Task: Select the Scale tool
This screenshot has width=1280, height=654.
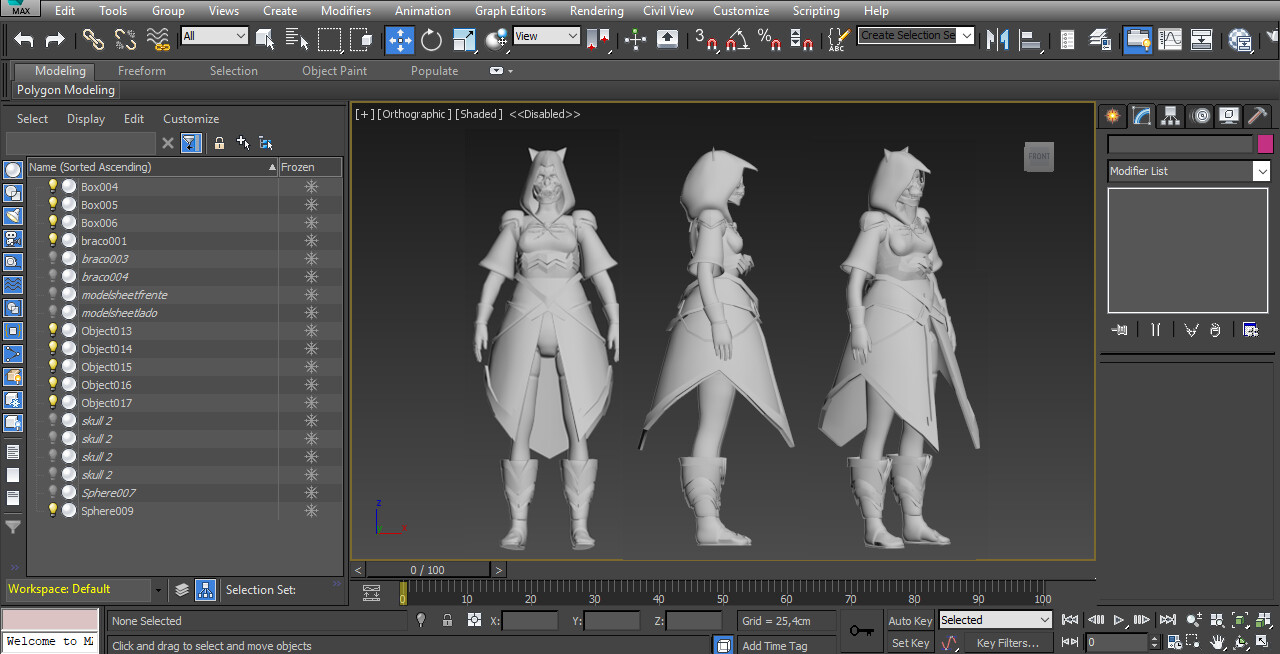Action: click(x=463, y=40)
